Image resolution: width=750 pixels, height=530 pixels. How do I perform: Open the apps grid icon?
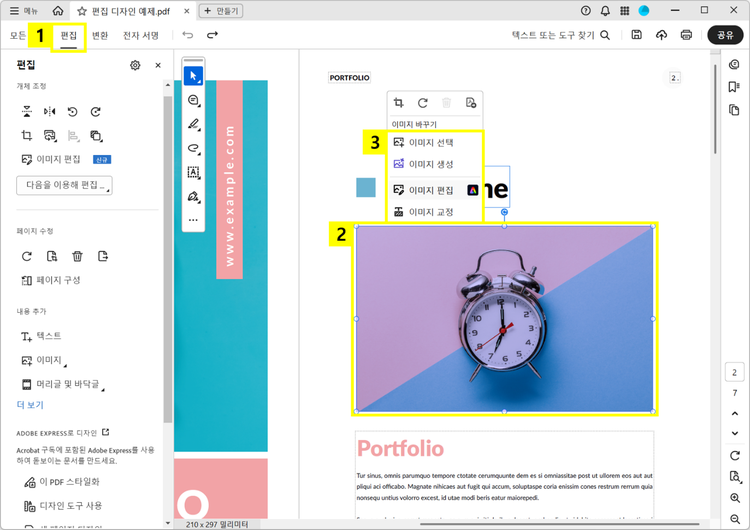[625, 11]
